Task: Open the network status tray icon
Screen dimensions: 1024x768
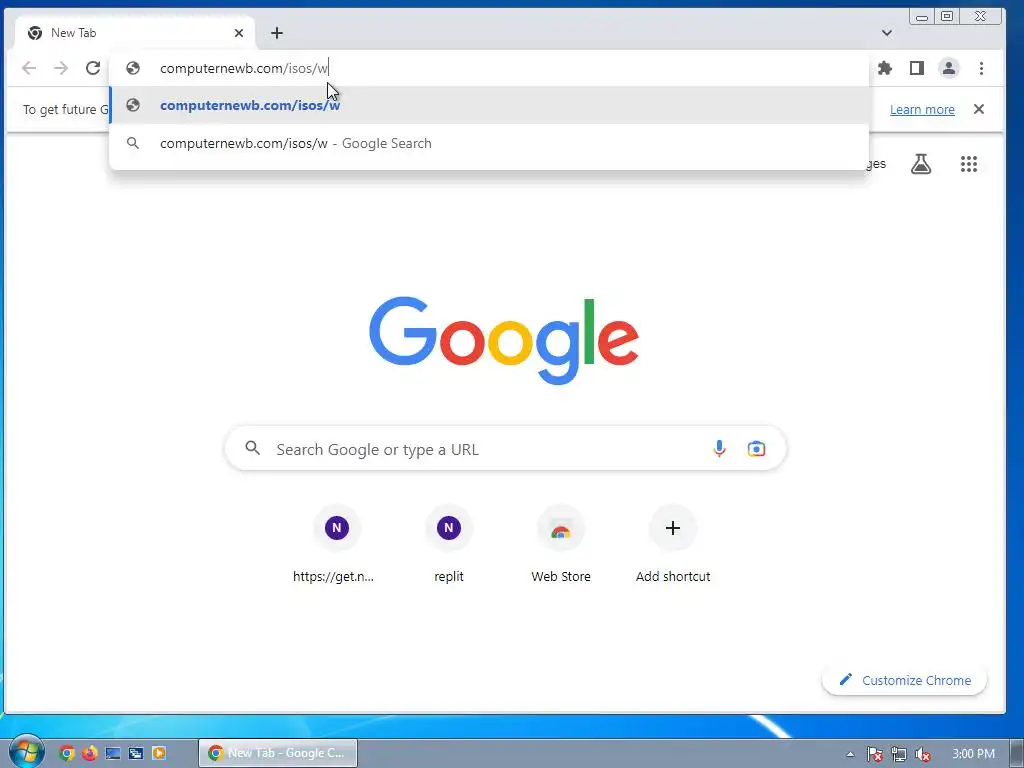Action: 899,754
